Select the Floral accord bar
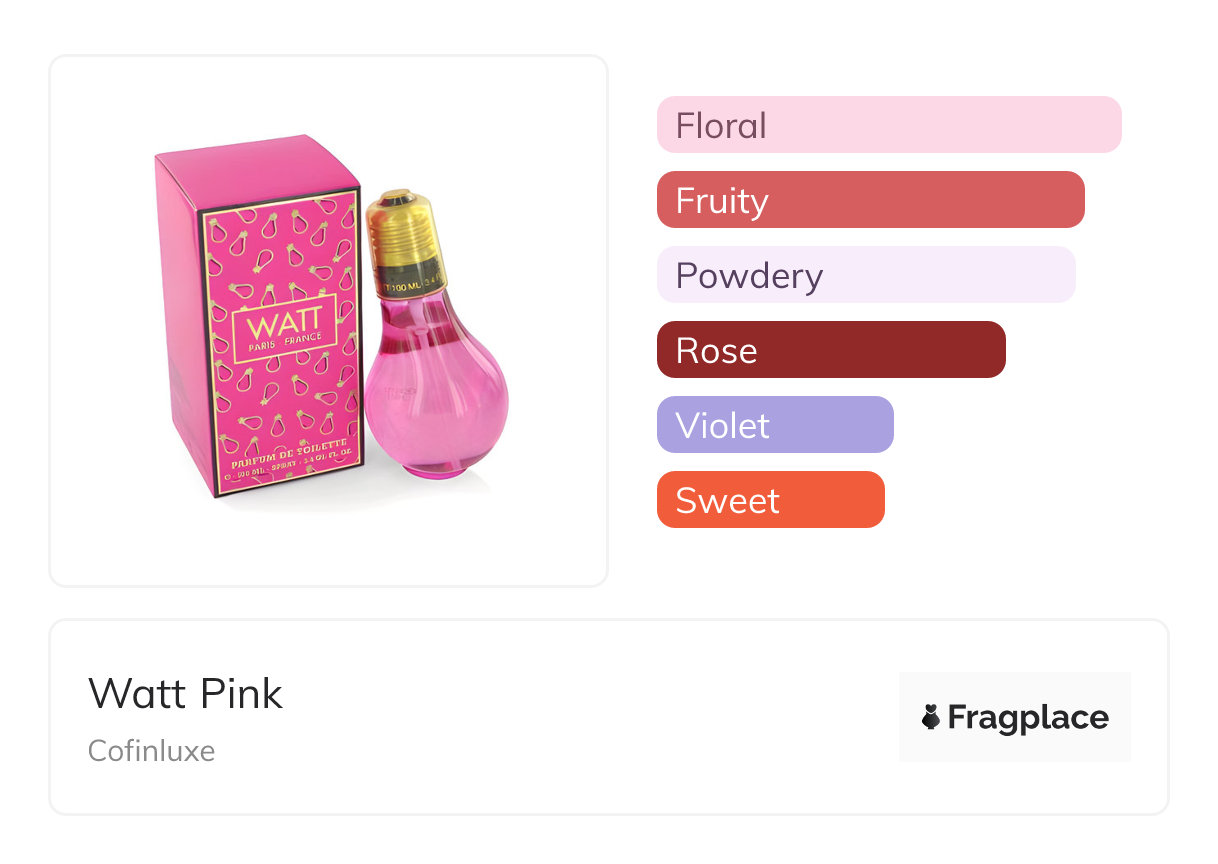 888,125
